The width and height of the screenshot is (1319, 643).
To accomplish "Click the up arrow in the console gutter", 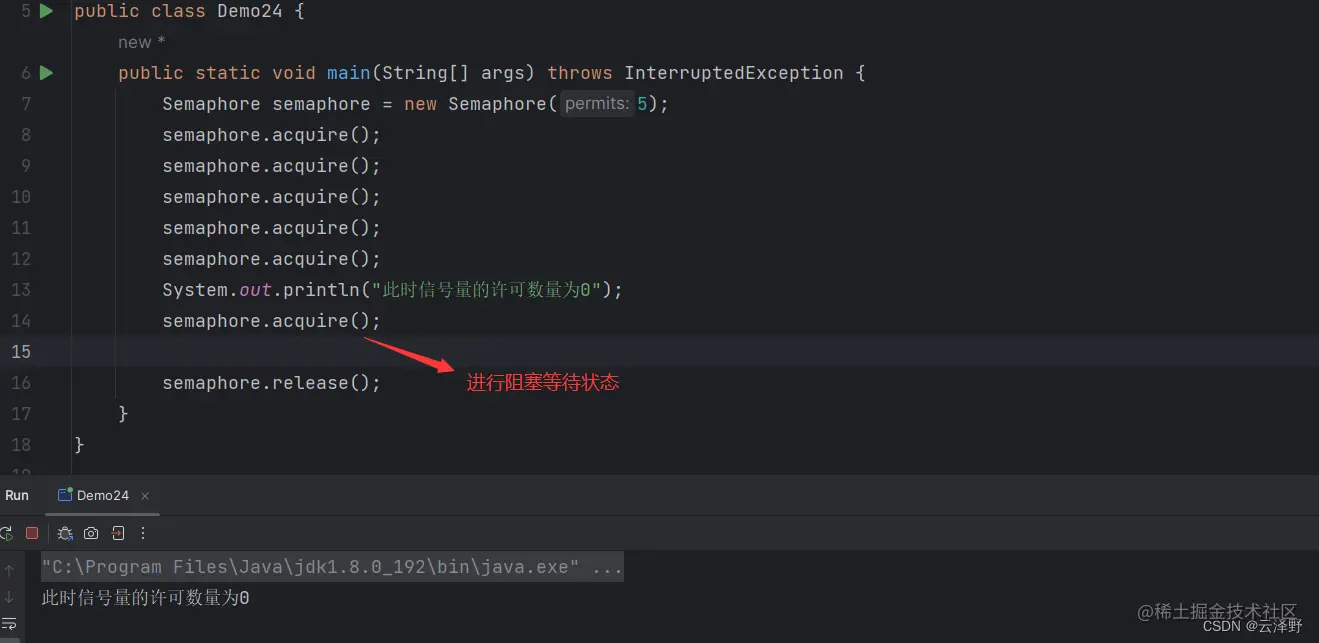I will point(9,570).
